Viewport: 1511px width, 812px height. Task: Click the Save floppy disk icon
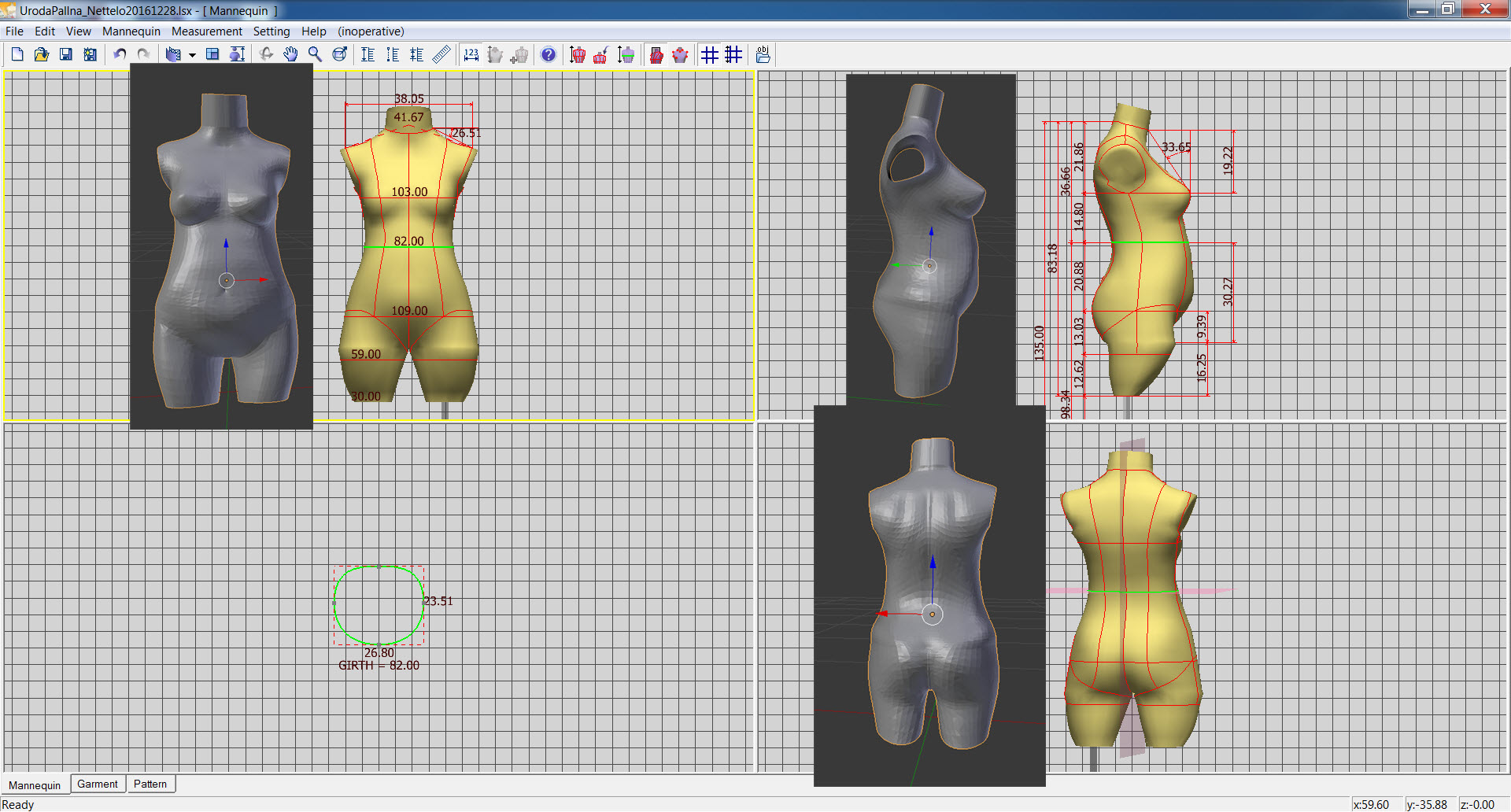[x=66, y=54]
